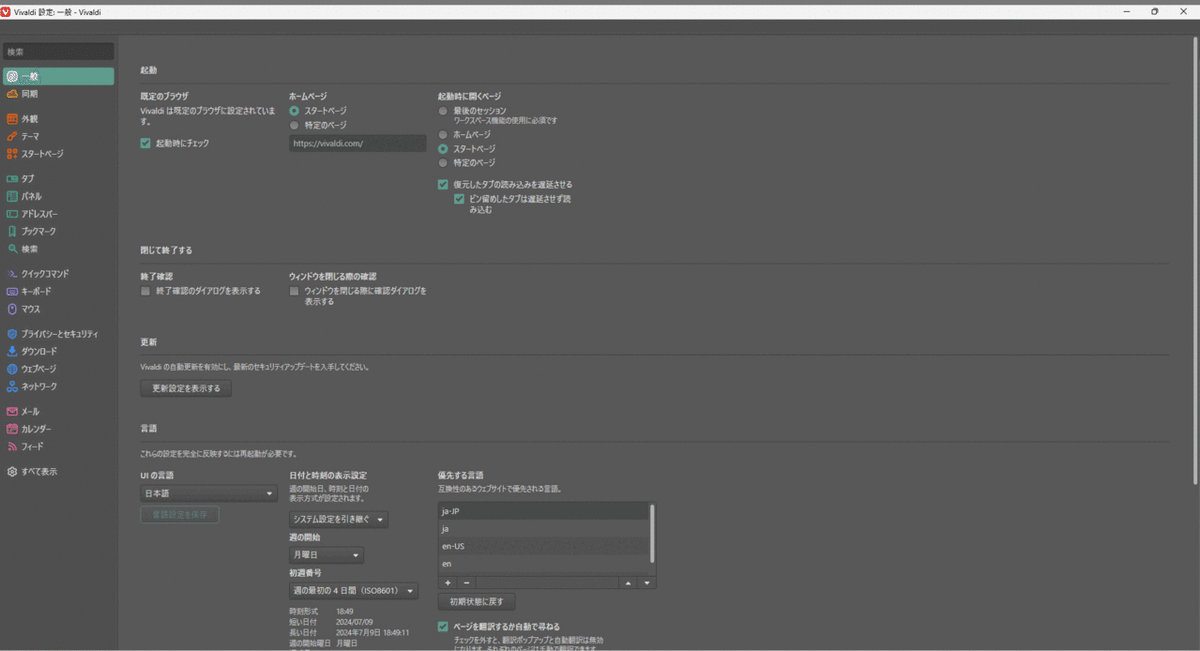The width and height of the screenshot is (1200, 651).
Task: Click 言語設定を保存 button
Action: [x=180, y=514]
